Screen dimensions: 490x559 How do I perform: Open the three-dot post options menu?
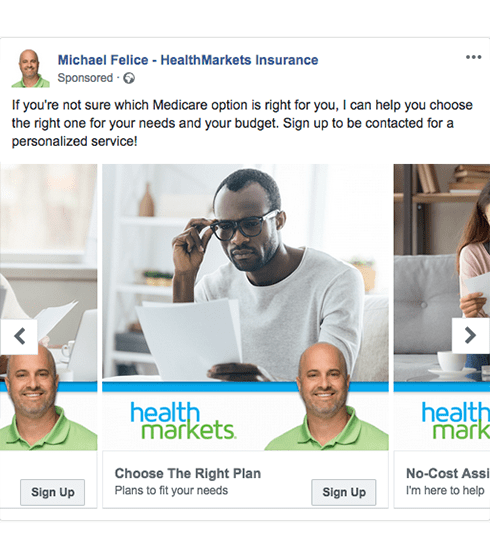point(473,57)
